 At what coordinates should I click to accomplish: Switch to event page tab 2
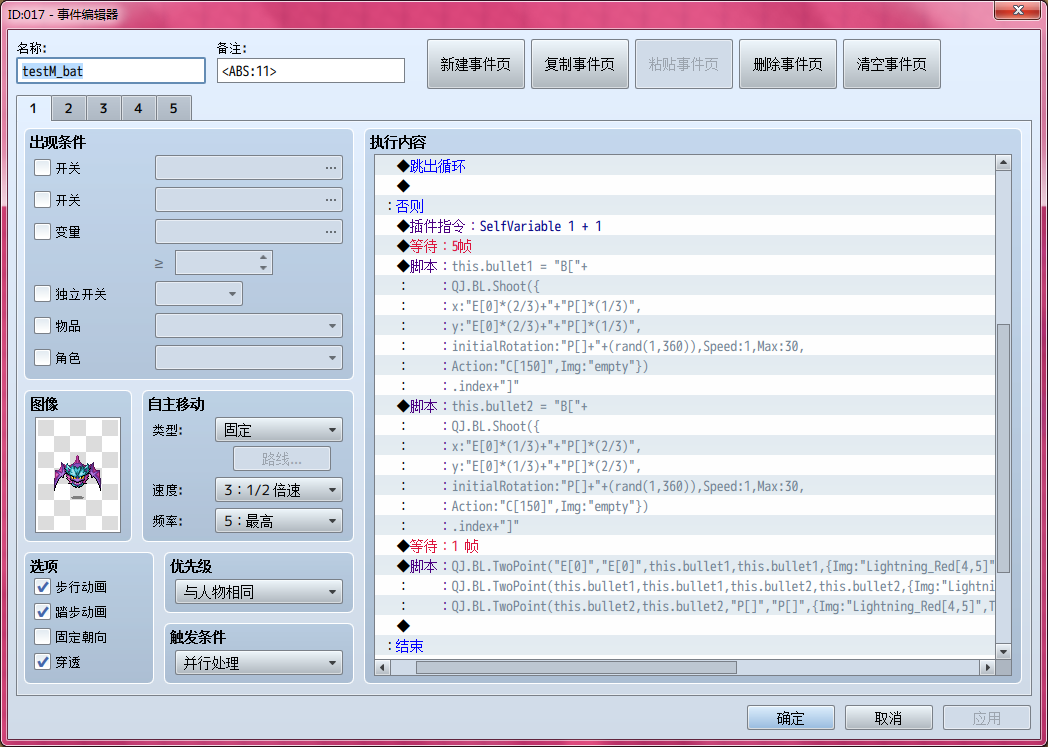68,108
